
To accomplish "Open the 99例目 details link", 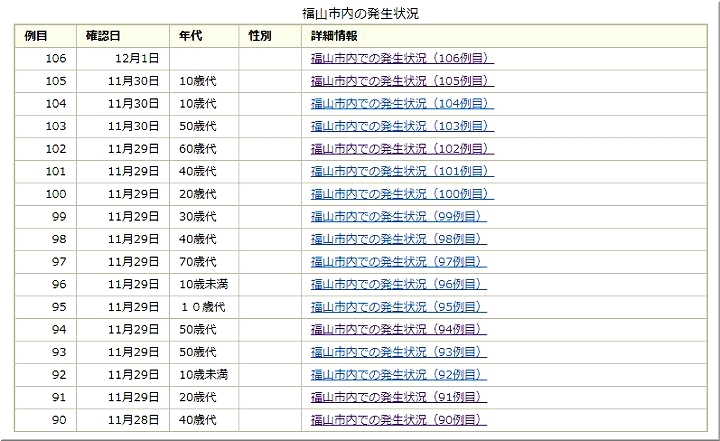I will 398,216.
